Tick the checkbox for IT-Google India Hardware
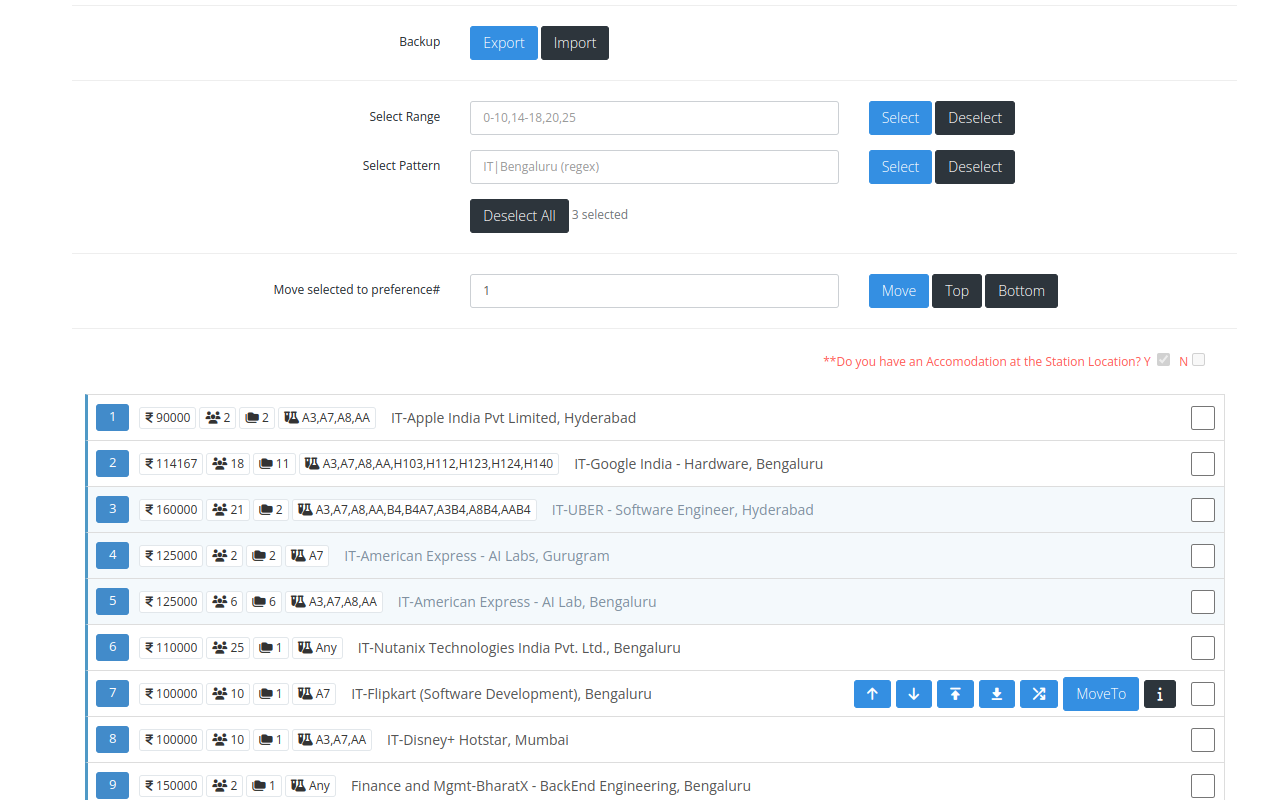Viewport: 1280px width, 800px height. (1203, 464)
